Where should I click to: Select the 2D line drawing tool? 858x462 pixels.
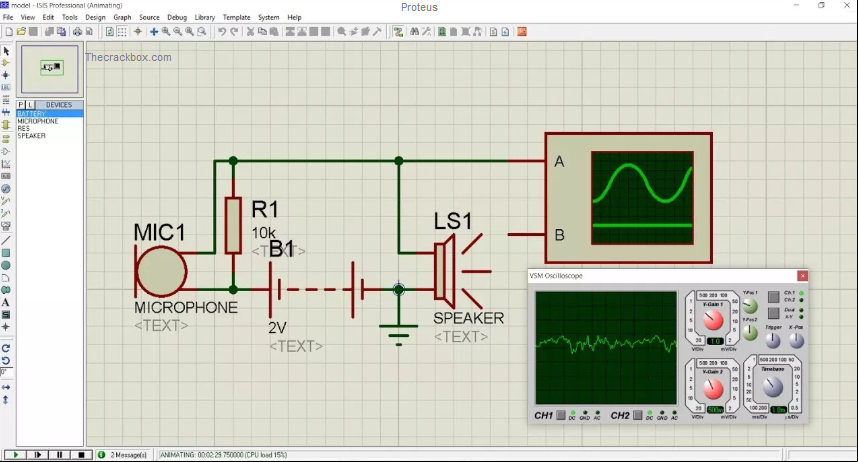[x=6, y=240]
